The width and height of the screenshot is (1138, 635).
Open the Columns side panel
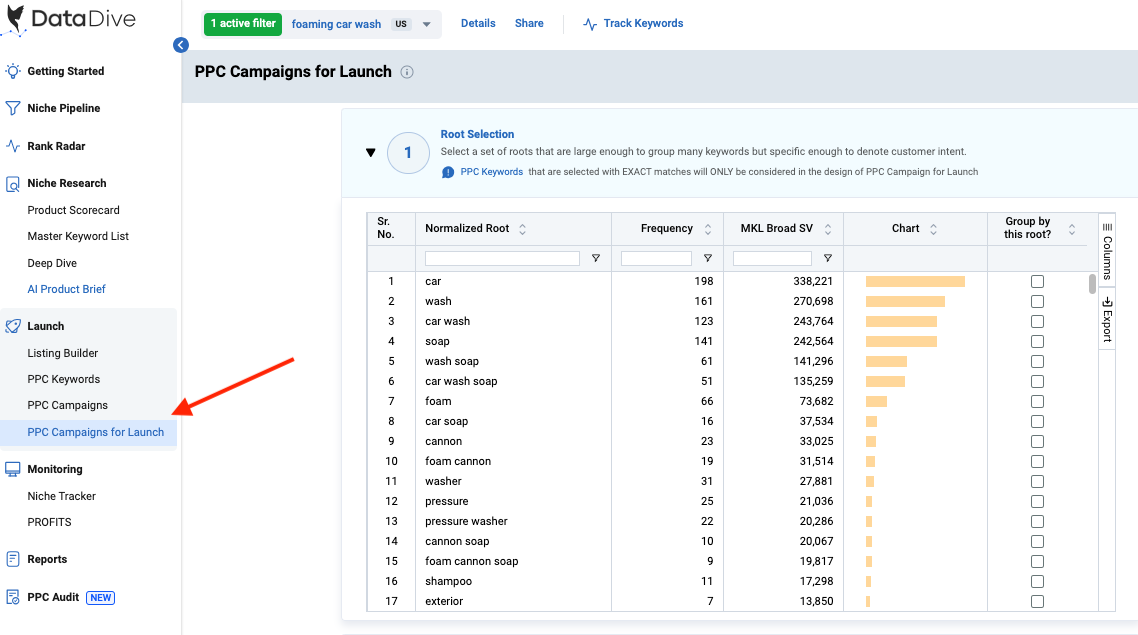pos(1107,250)
